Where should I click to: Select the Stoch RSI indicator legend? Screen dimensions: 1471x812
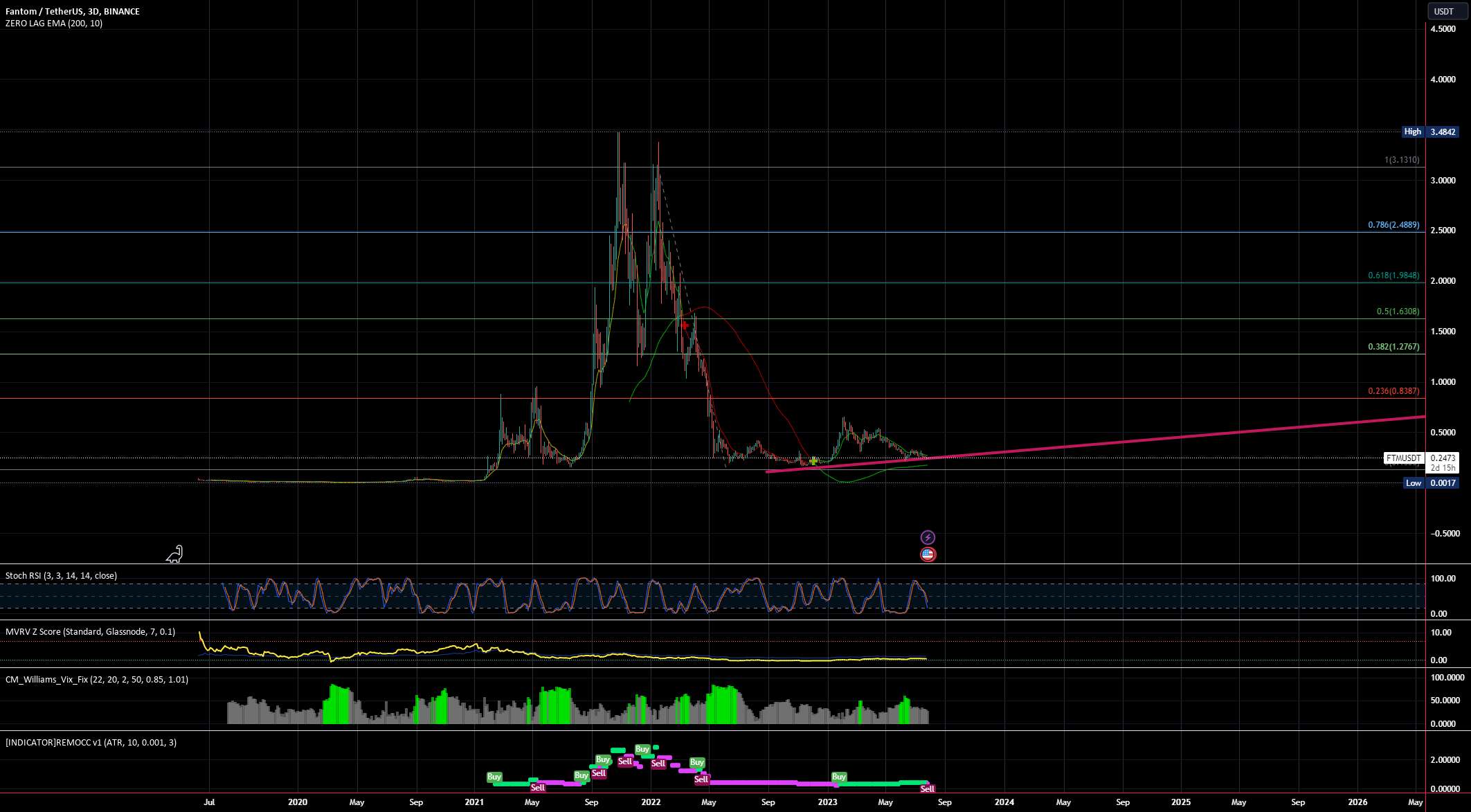[62, 575]
